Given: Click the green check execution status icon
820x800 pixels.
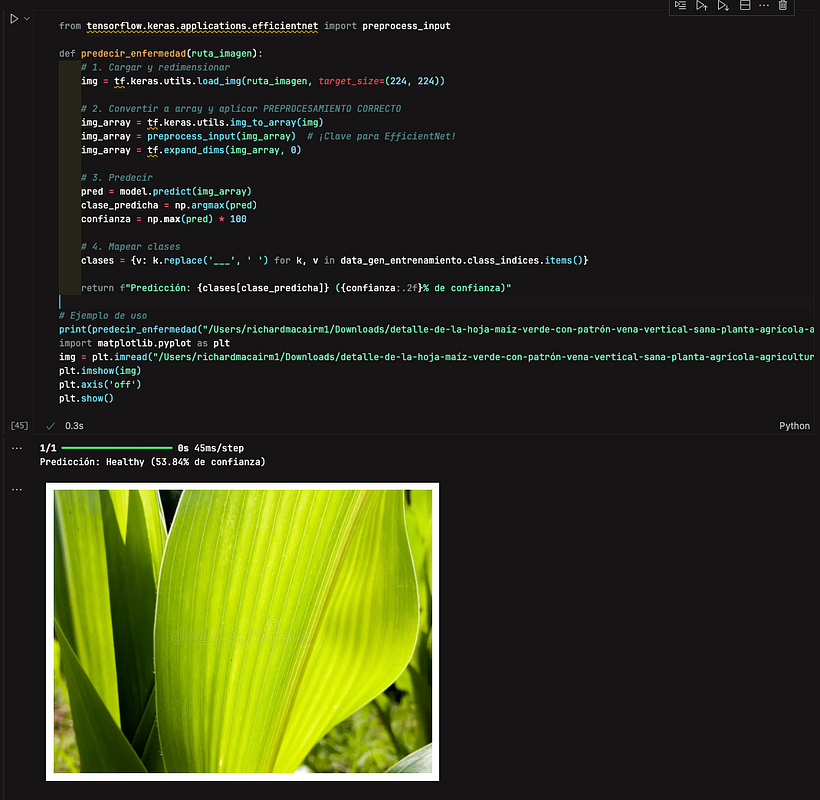Looking at the screenshot, I should point(50,426).
